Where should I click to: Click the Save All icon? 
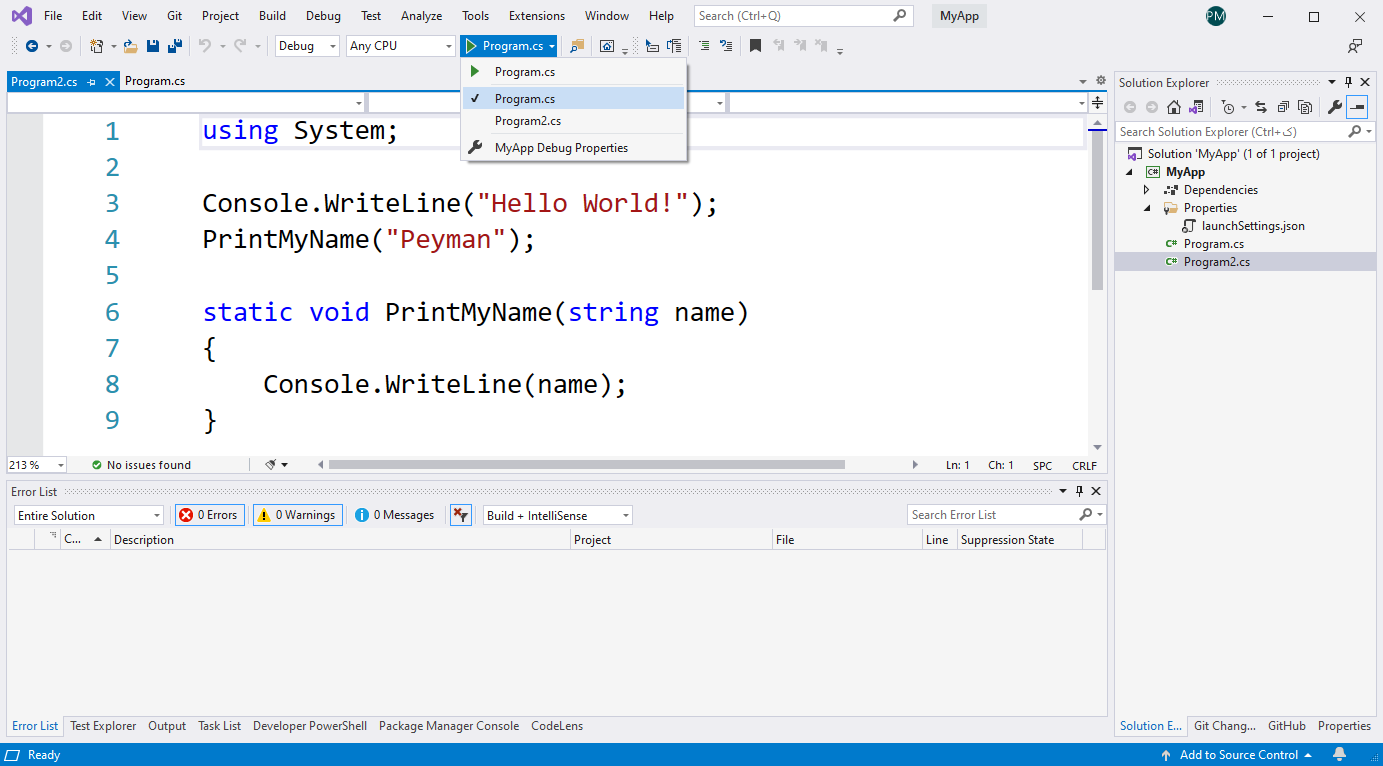174,46
